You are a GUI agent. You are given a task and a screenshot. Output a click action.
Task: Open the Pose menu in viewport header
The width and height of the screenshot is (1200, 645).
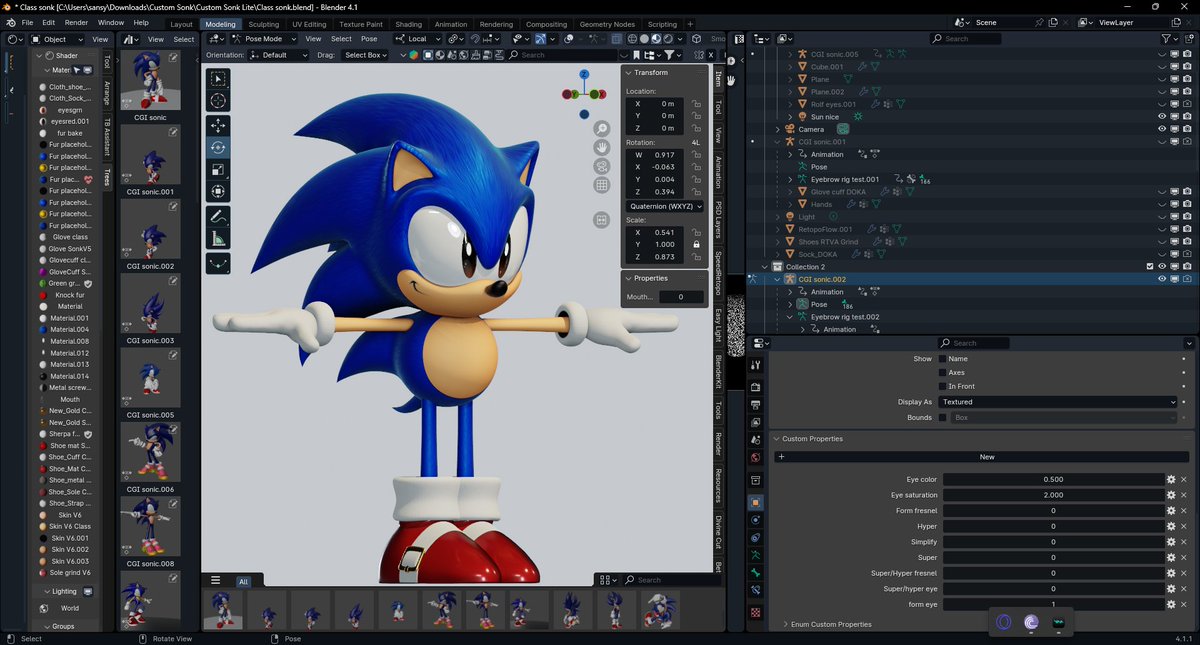tap(369, 39)
